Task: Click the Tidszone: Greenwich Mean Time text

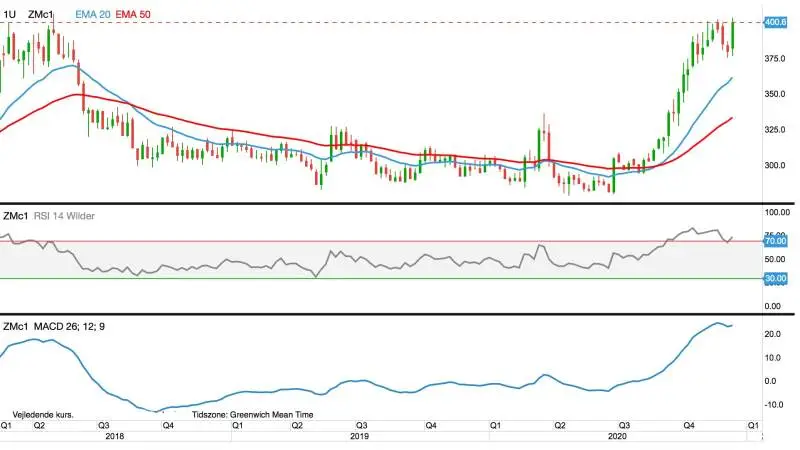Action: 253,415
